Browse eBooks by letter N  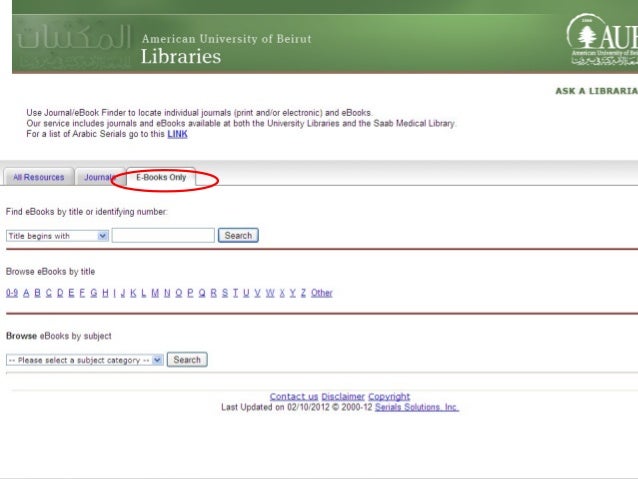[x=167, y=293]
